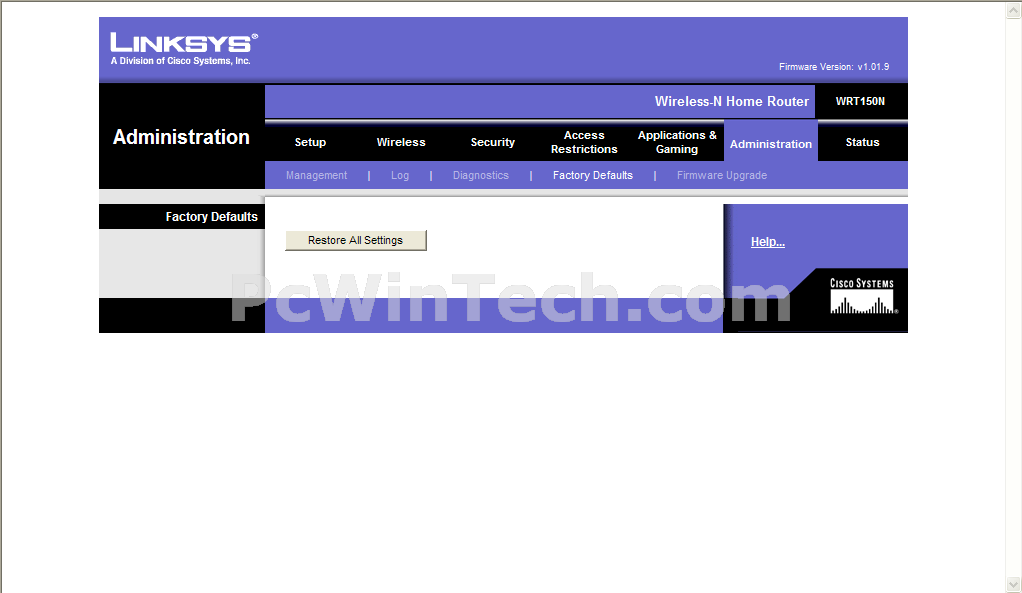The width and height of the screenshot is (1022, 593).
Task: Open the Setup tab
Action: click(x=310, y=142)
